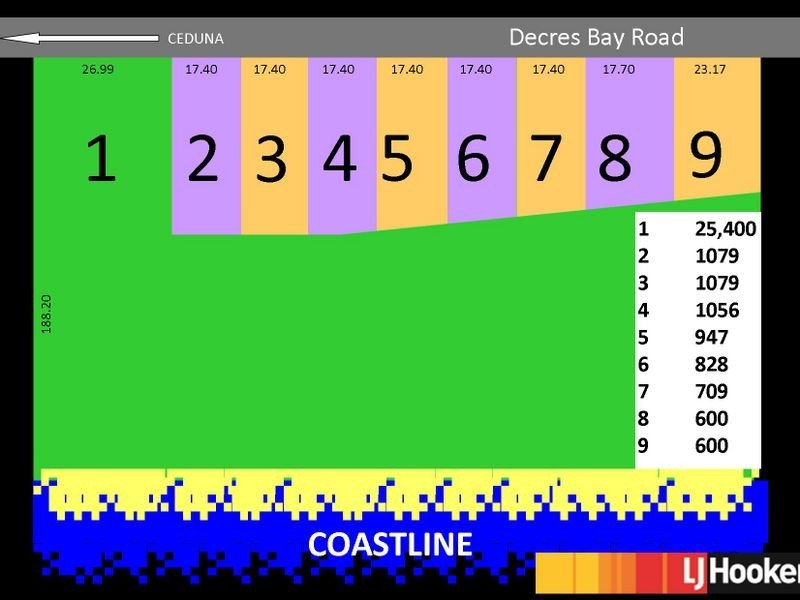
Task: Select lot number 8
Action: coord(615,158)
